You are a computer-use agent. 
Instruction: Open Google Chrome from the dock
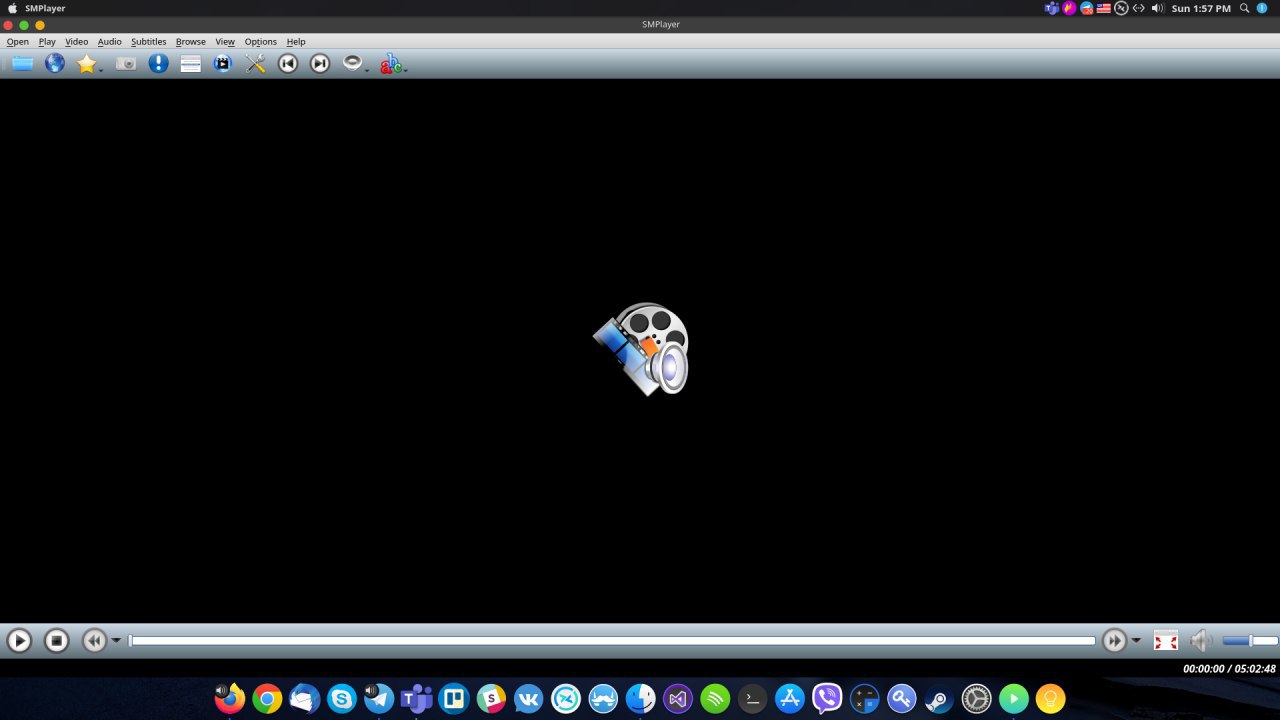(x=267, y=698)
